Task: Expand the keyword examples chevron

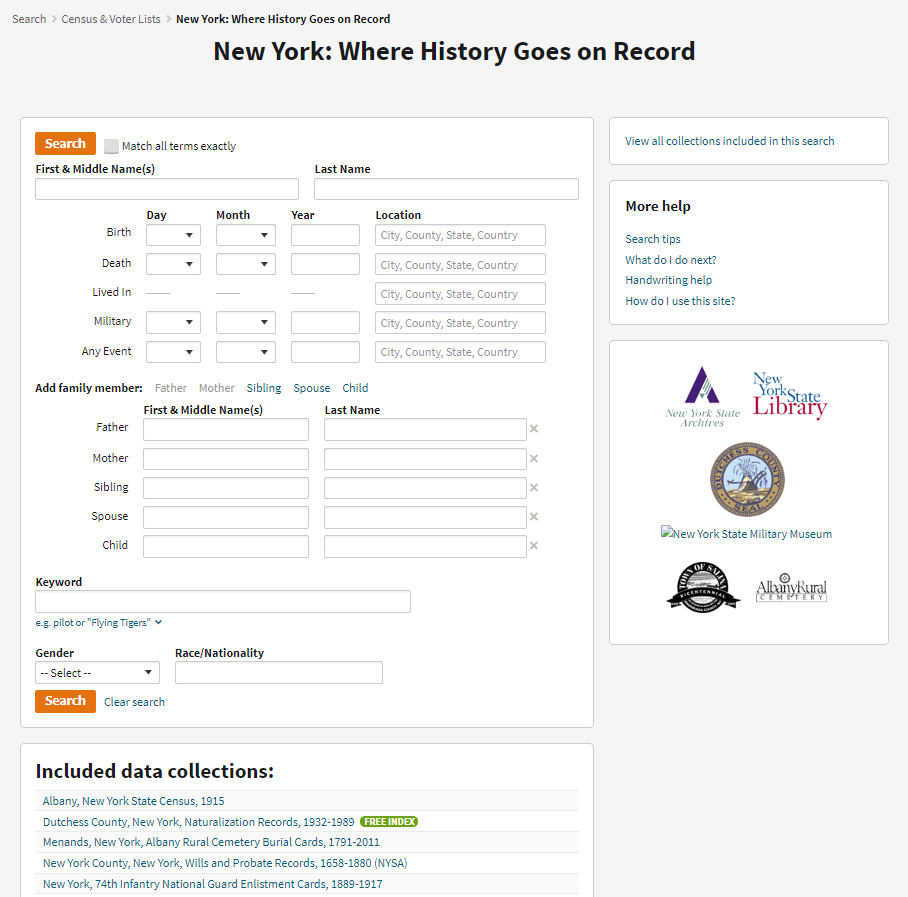Action: pos(158,623)
